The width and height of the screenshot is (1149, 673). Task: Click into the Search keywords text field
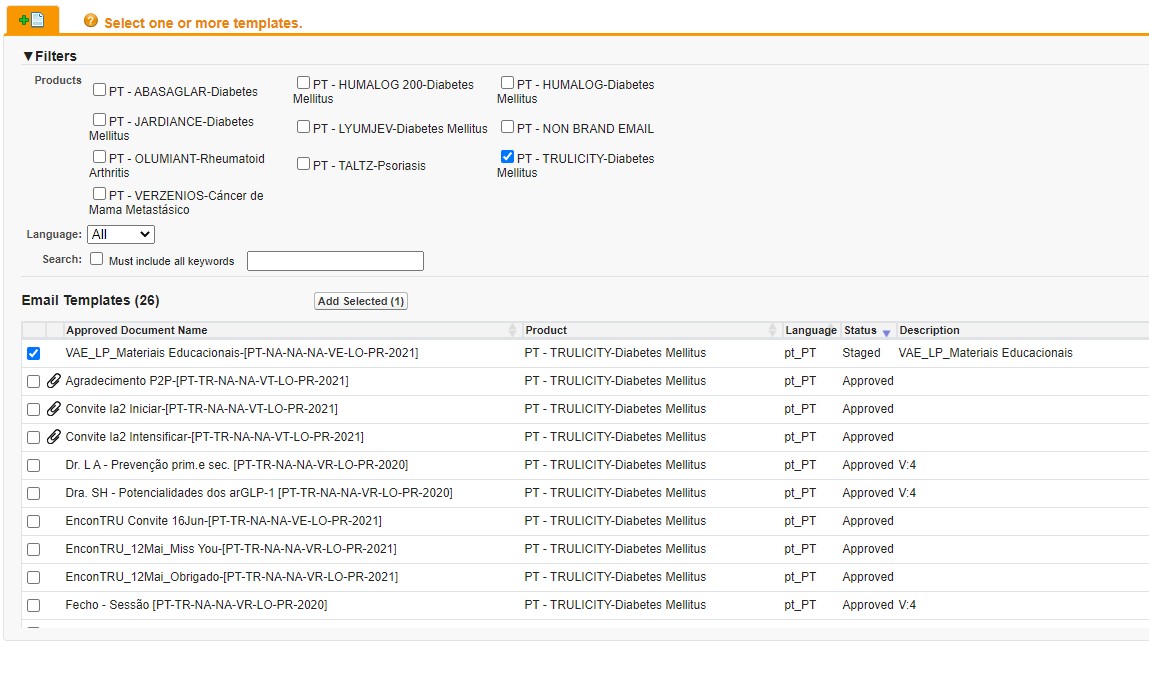(335, 261)
